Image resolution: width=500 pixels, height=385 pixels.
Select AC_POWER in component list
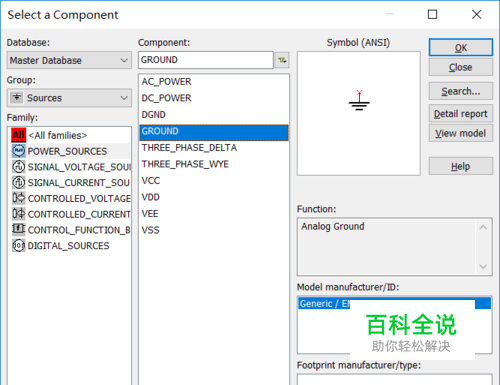coord(214,82)
